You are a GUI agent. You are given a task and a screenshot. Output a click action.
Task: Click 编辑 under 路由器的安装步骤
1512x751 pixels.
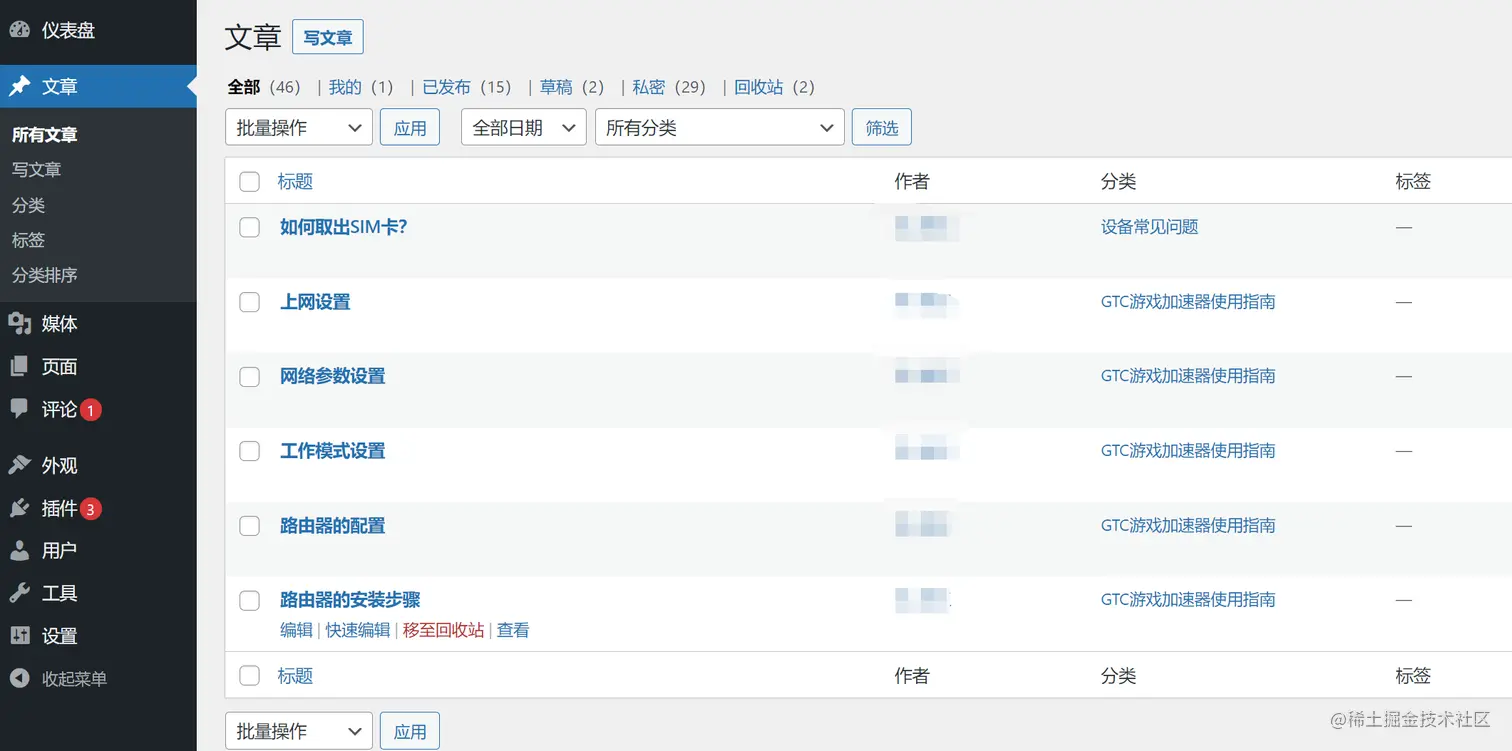[x=296, y=630]
